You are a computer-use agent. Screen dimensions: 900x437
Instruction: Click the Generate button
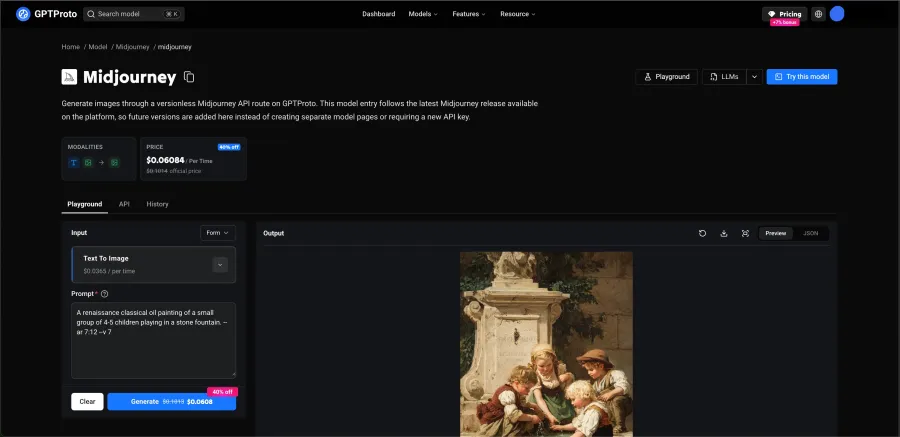172,401
